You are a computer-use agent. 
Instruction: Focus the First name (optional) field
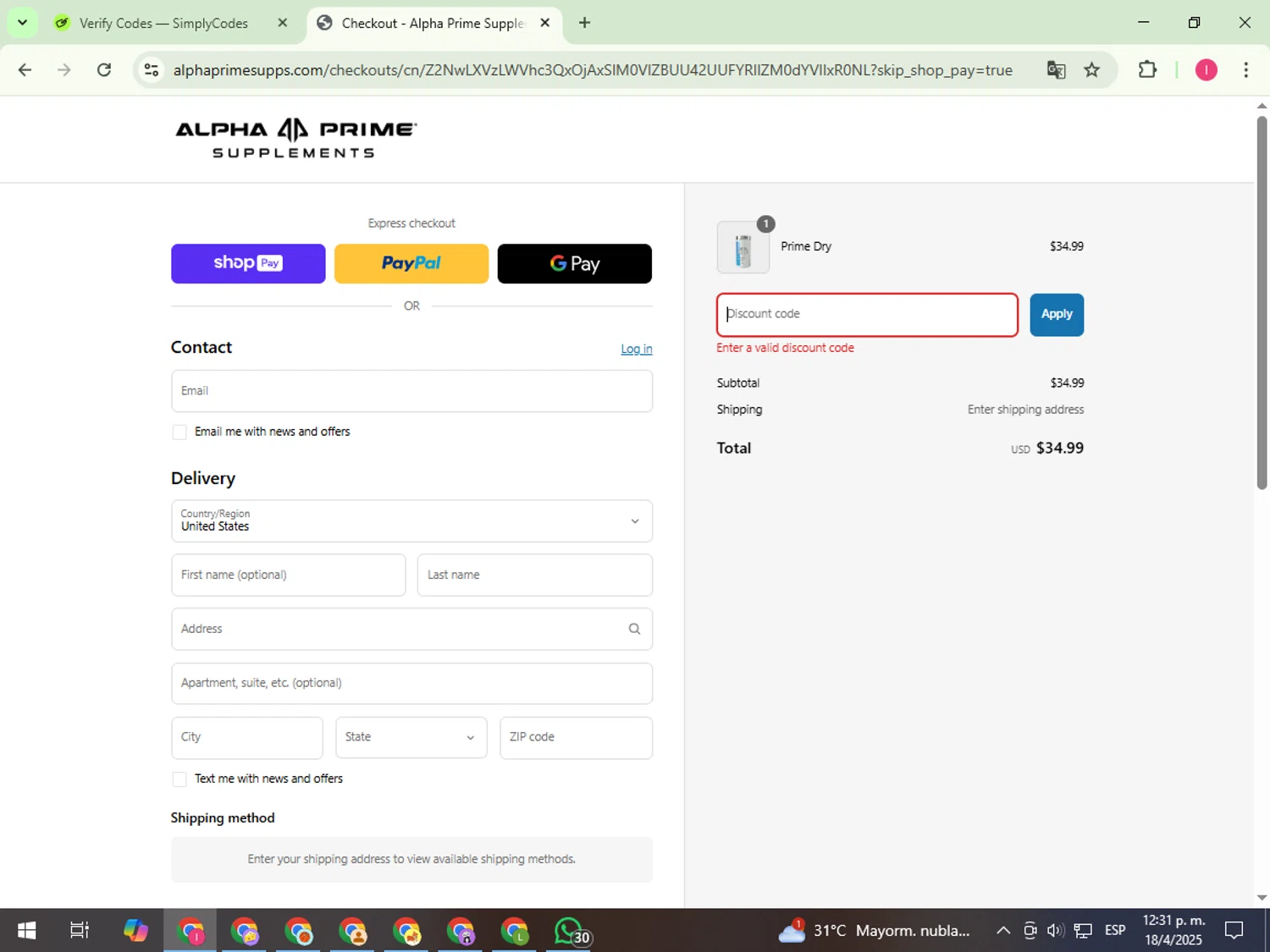tap(288, 575)
